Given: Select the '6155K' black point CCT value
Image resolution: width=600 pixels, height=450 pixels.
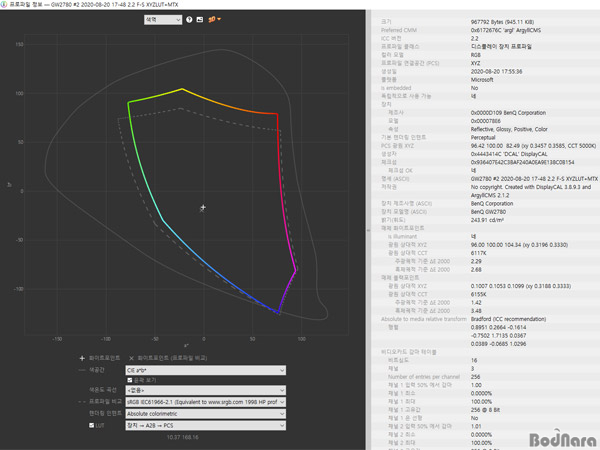Looking at the screenshot, I should pos(478,294).
